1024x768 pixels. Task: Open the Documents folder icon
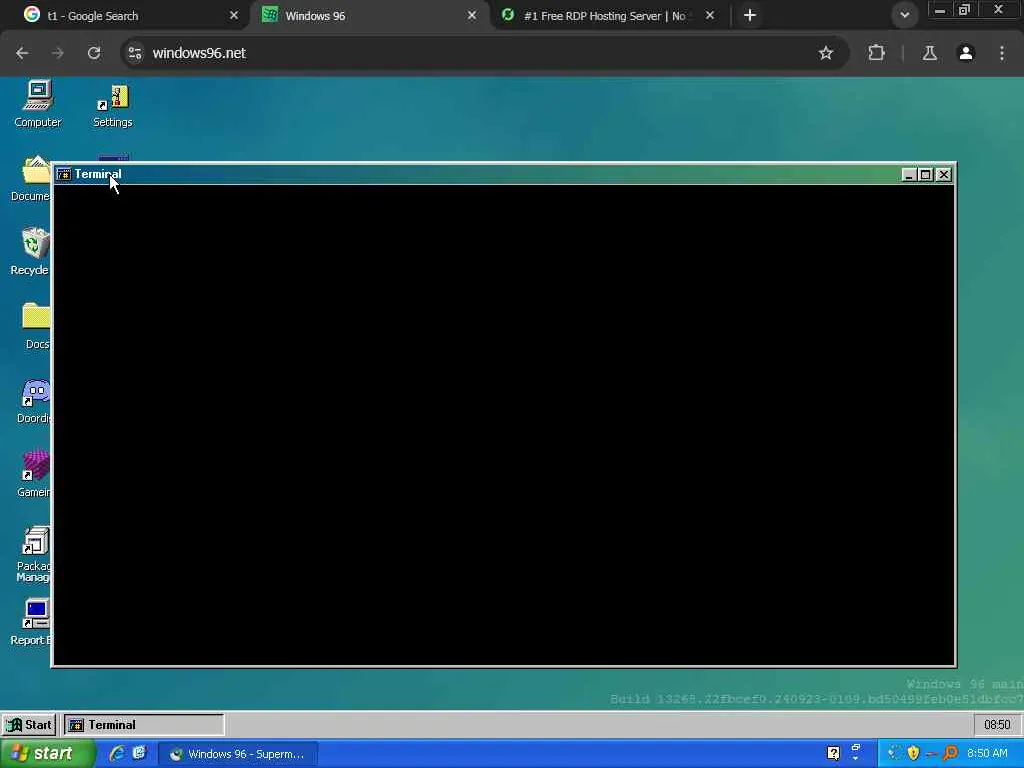[x=31, y=178]
